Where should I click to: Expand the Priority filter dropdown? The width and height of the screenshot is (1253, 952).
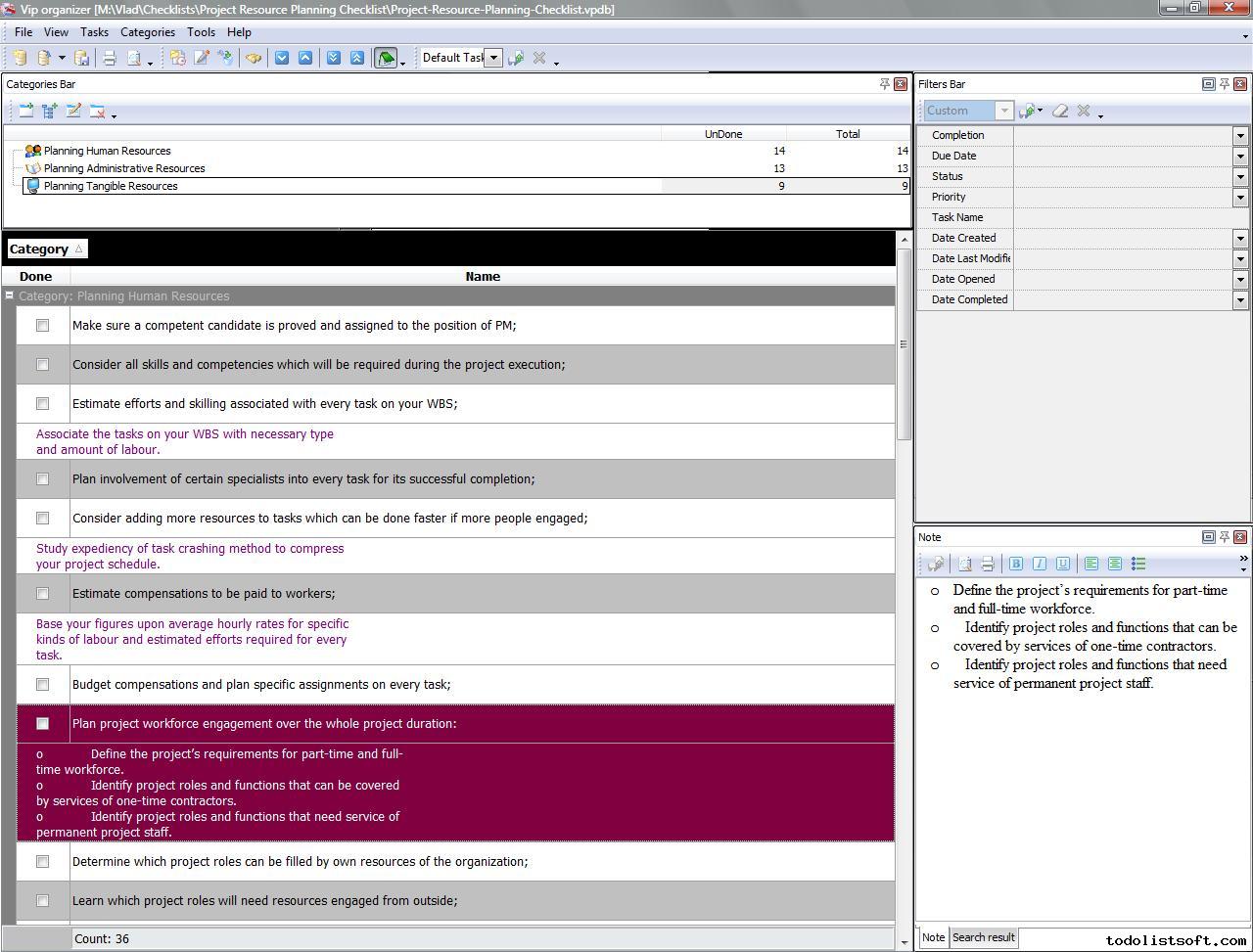click(1240, 198)
